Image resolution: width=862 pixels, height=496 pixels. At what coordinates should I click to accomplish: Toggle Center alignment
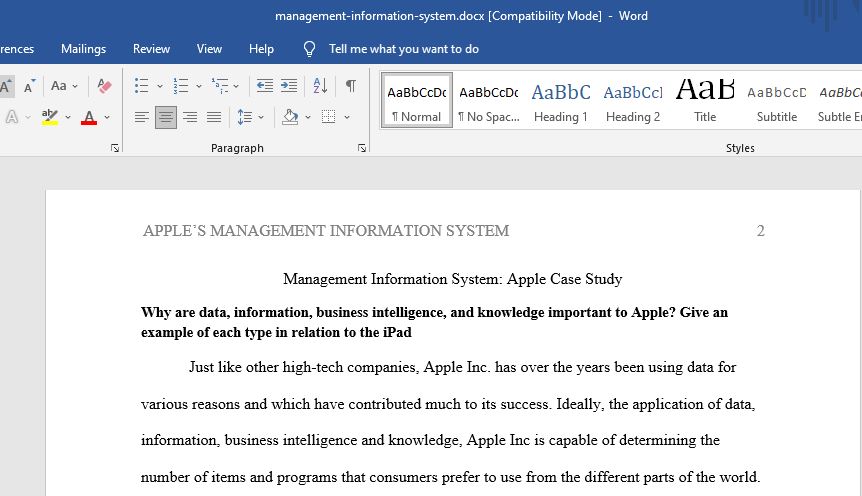click(x=166, y=117)
